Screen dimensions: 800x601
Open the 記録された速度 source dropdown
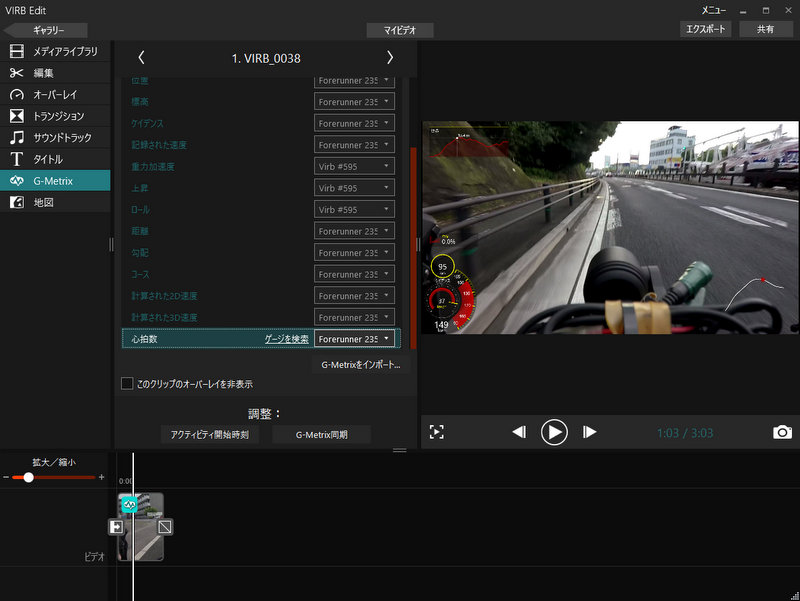354,145
